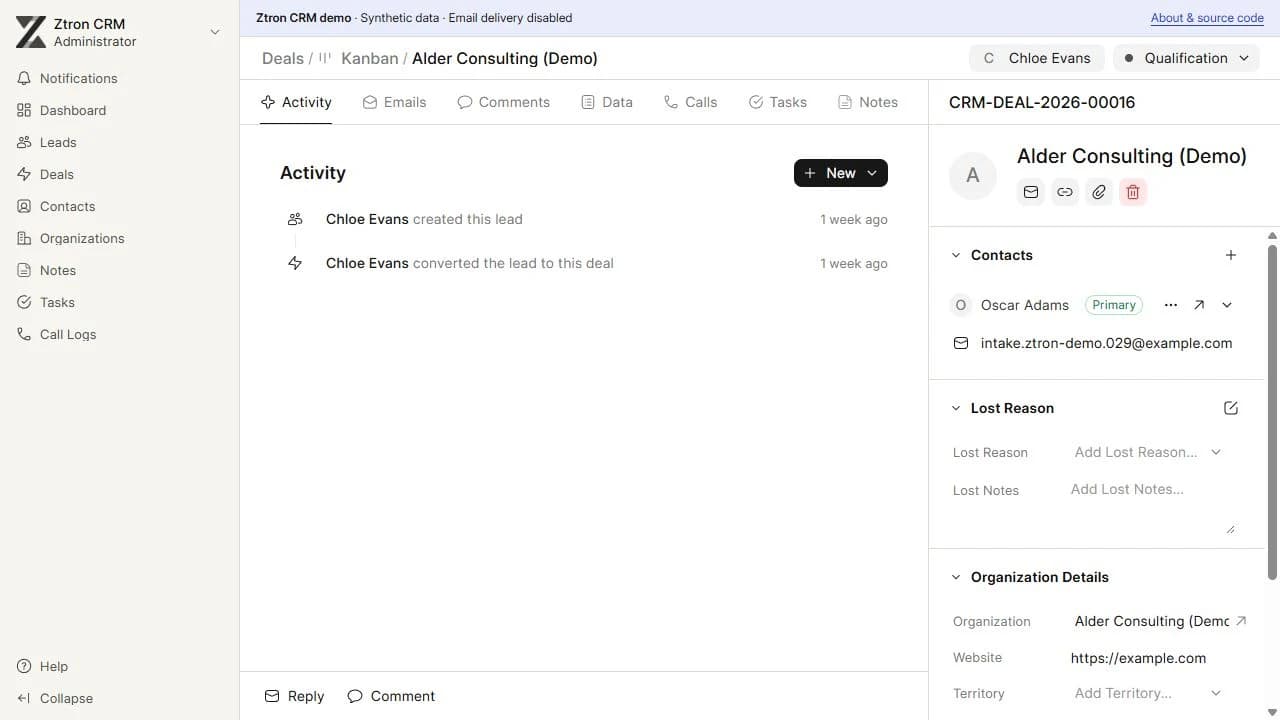Collapse the Lost Reason section
The height and width of the screenshot is (720, 1280).
coord(955,408)
